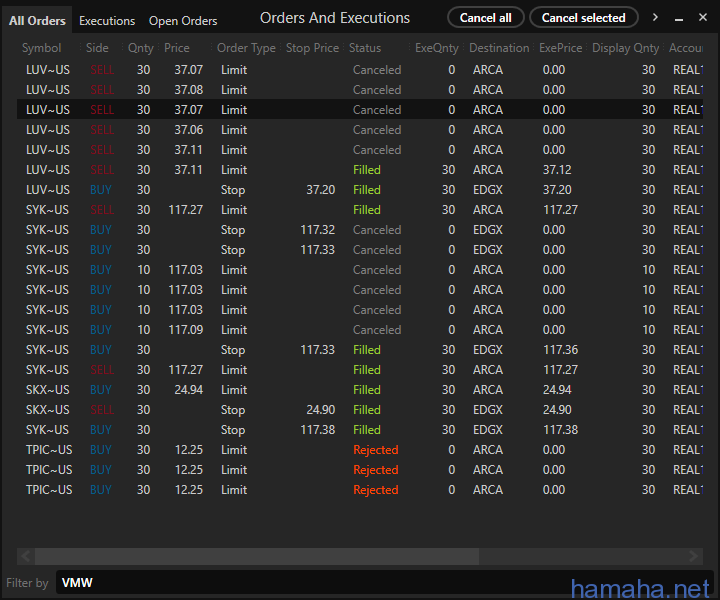
Task: Select the All Orders tab
Action: (37, 21)
